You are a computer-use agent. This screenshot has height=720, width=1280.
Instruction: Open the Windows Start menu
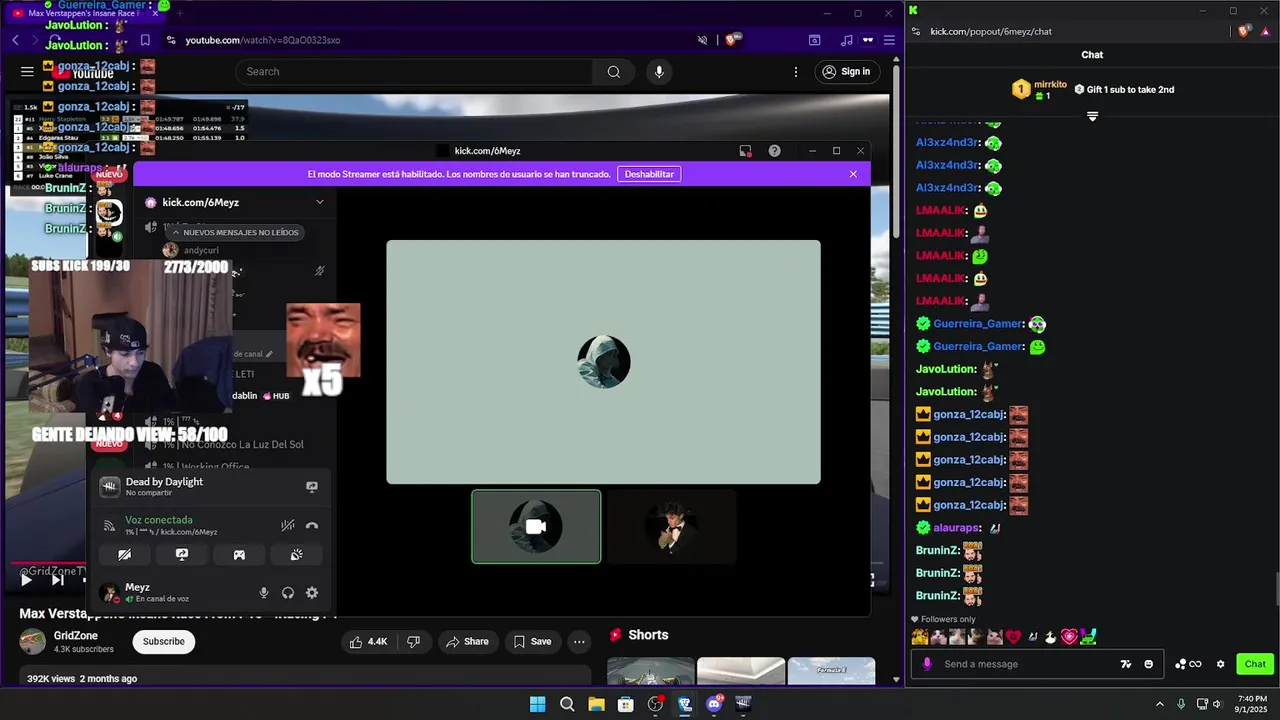pyautogui.click(x=538, y=704)
